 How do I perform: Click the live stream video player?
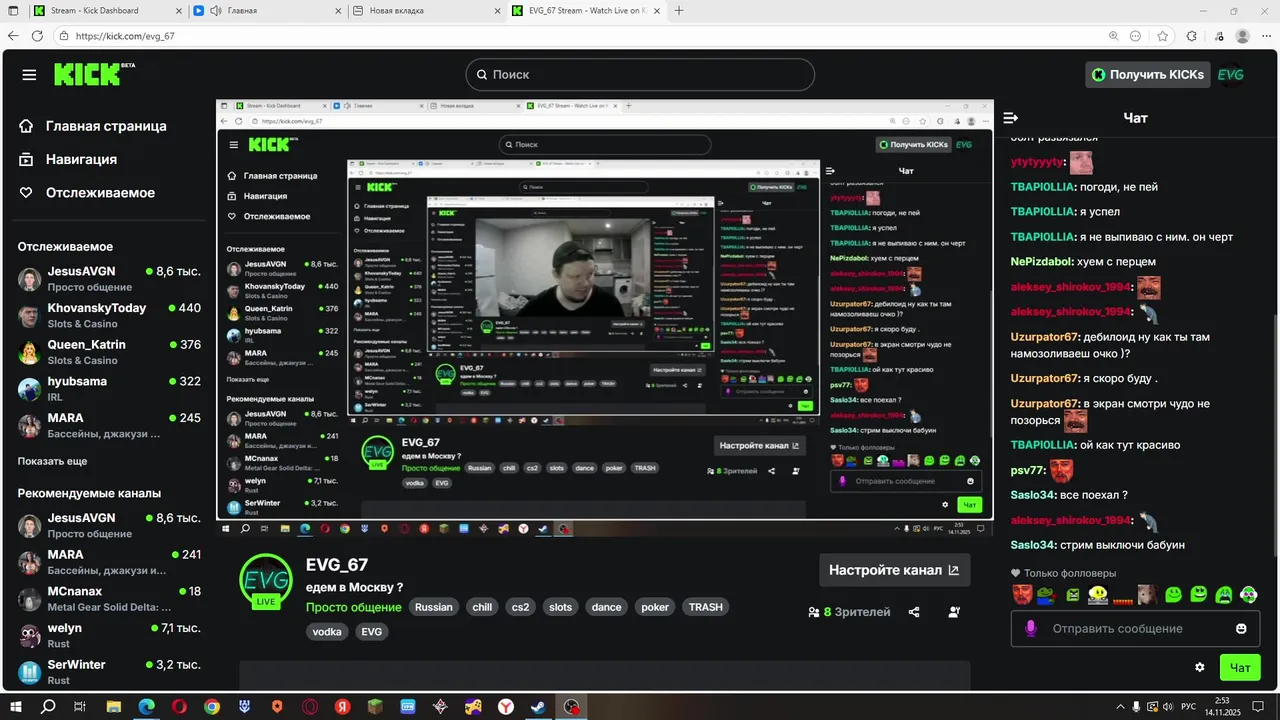pyautogui.click(x=605, y=319)
